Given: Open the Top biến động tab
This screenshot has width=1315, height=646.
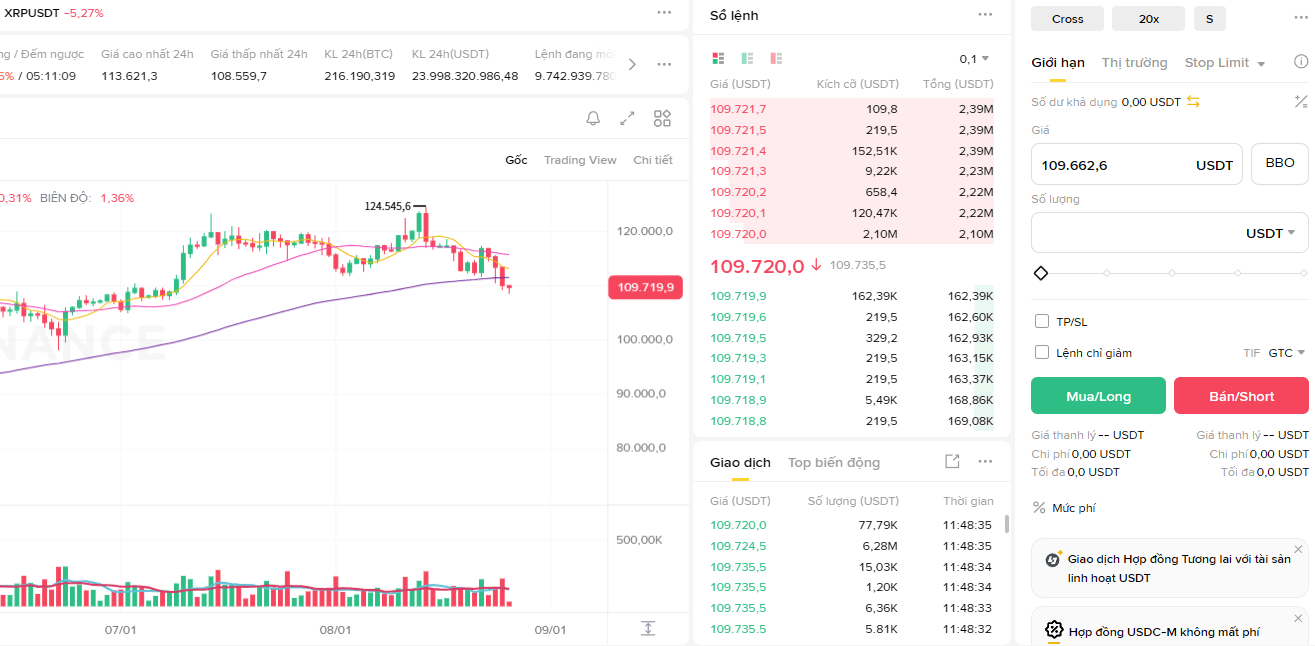Looking at the screenshot, I should coord(834,462).
